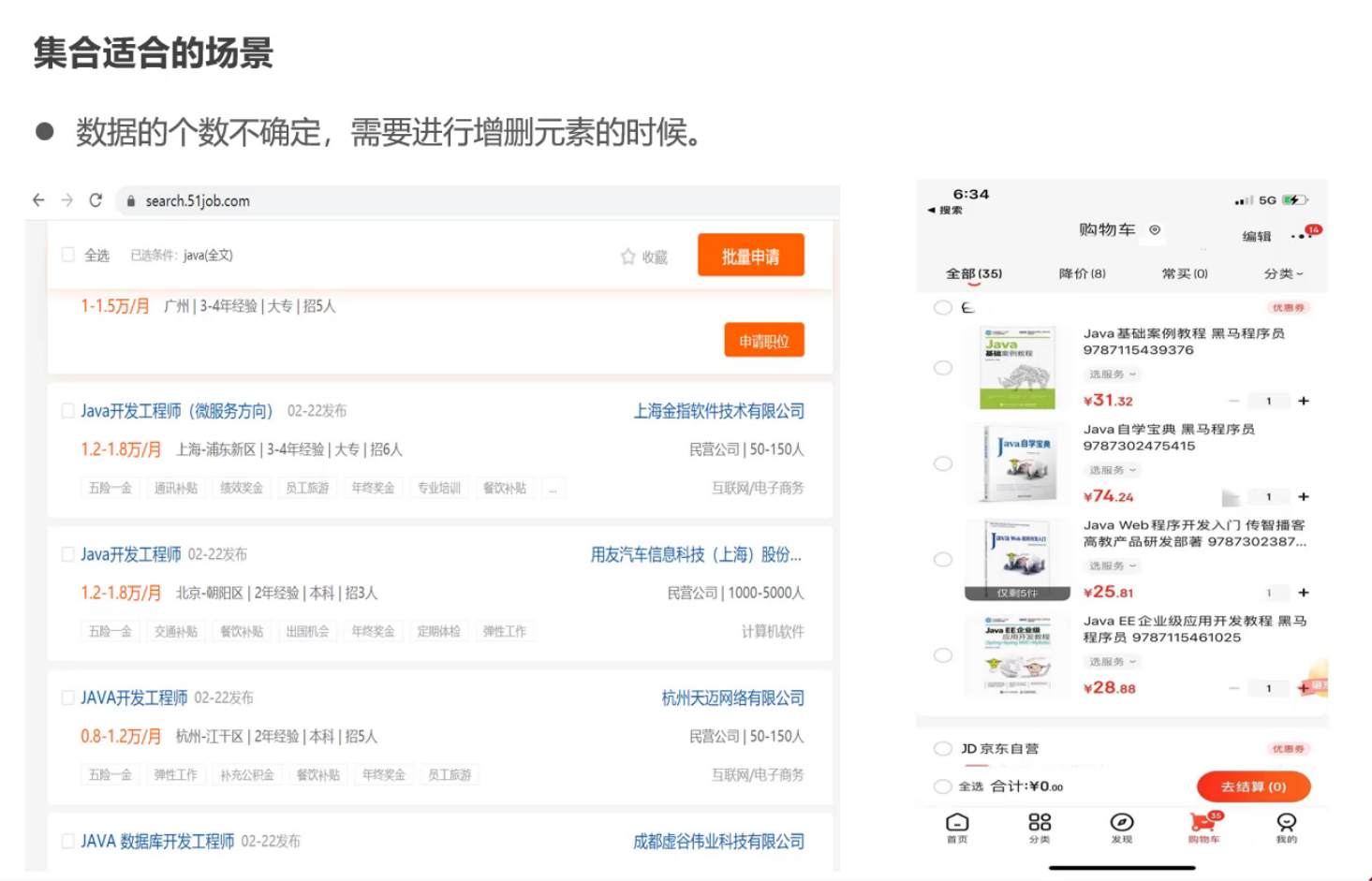Select the JD京东自营 store radio

point(943,748)
